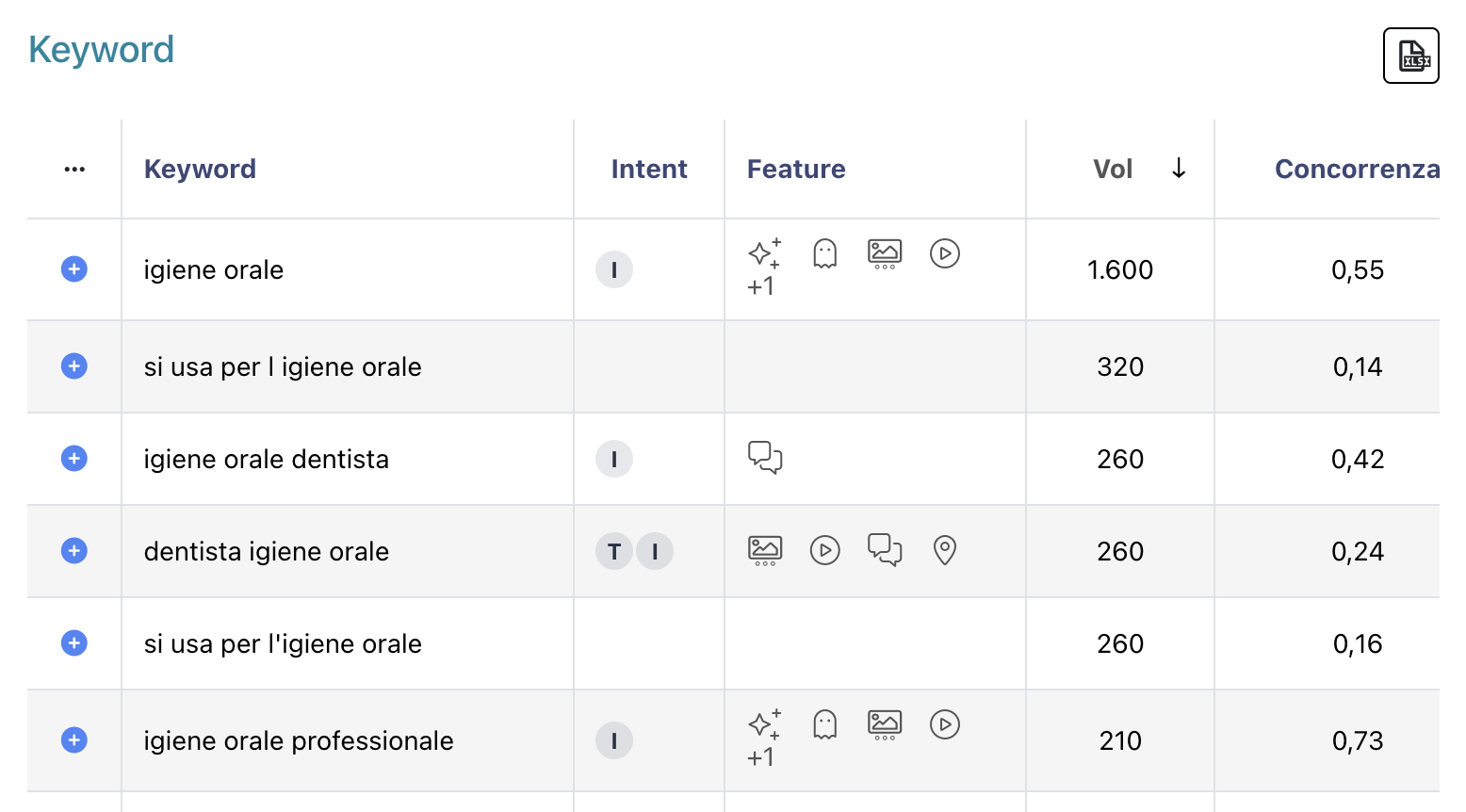Click image pack icon in 'igiene orale' row
The image size is (1466, 812).
click(885, 253)
